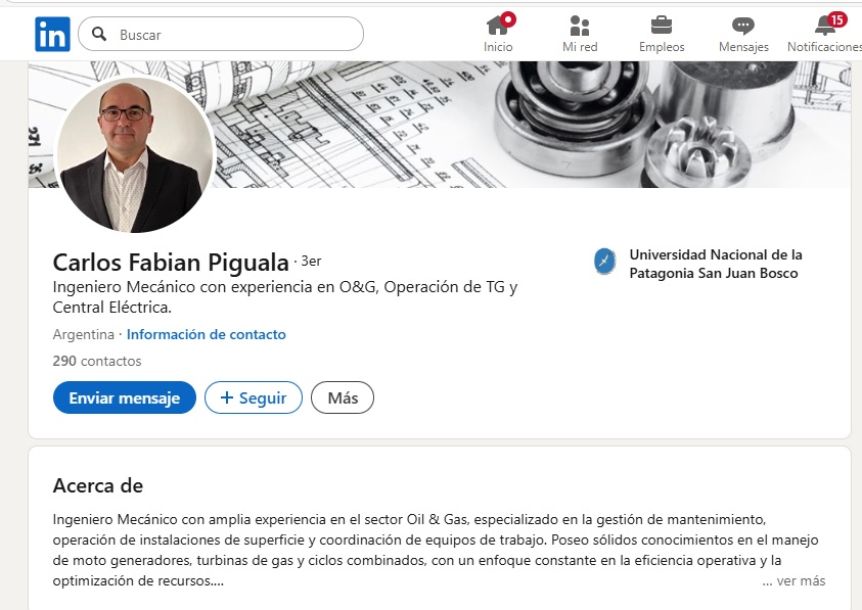Click the university logo icon
The height and width of the screenshot is (610, 862).
[x=605, y=261]
